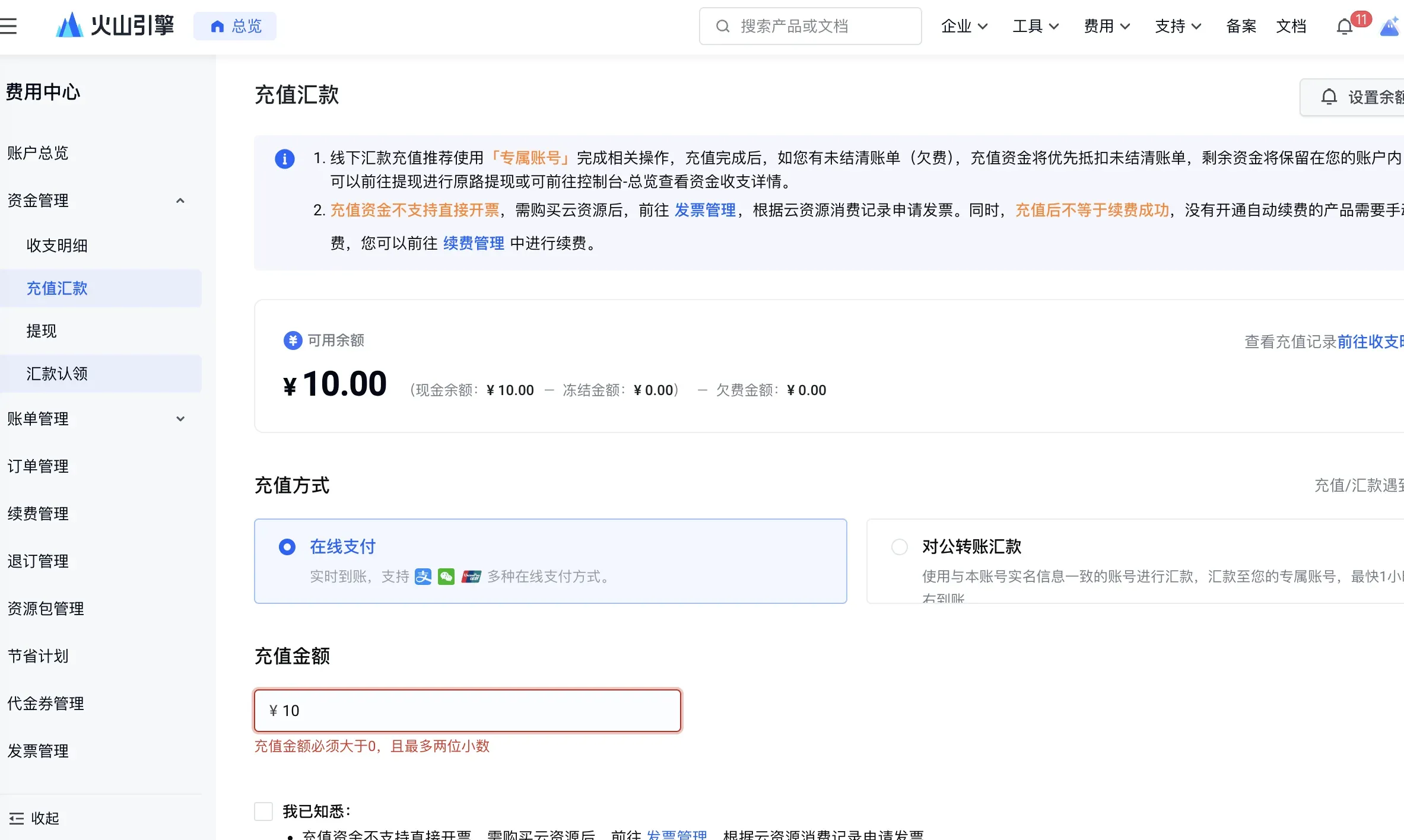Image resolution: width=1404 pixels, height=840 pixels.
Task: Select the 对公转账汇款 radio button
Action: (900, 547)
